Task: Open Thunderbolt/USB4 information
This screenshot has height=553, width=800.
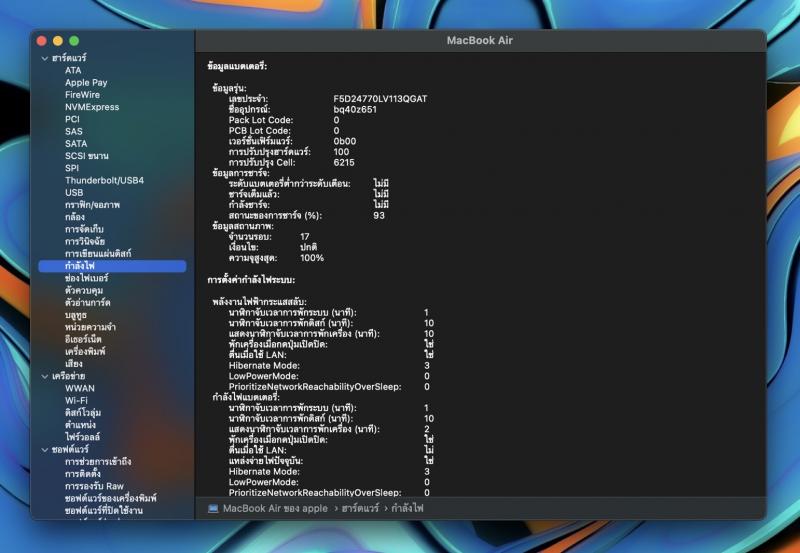Action: click(x=105, y=181)
